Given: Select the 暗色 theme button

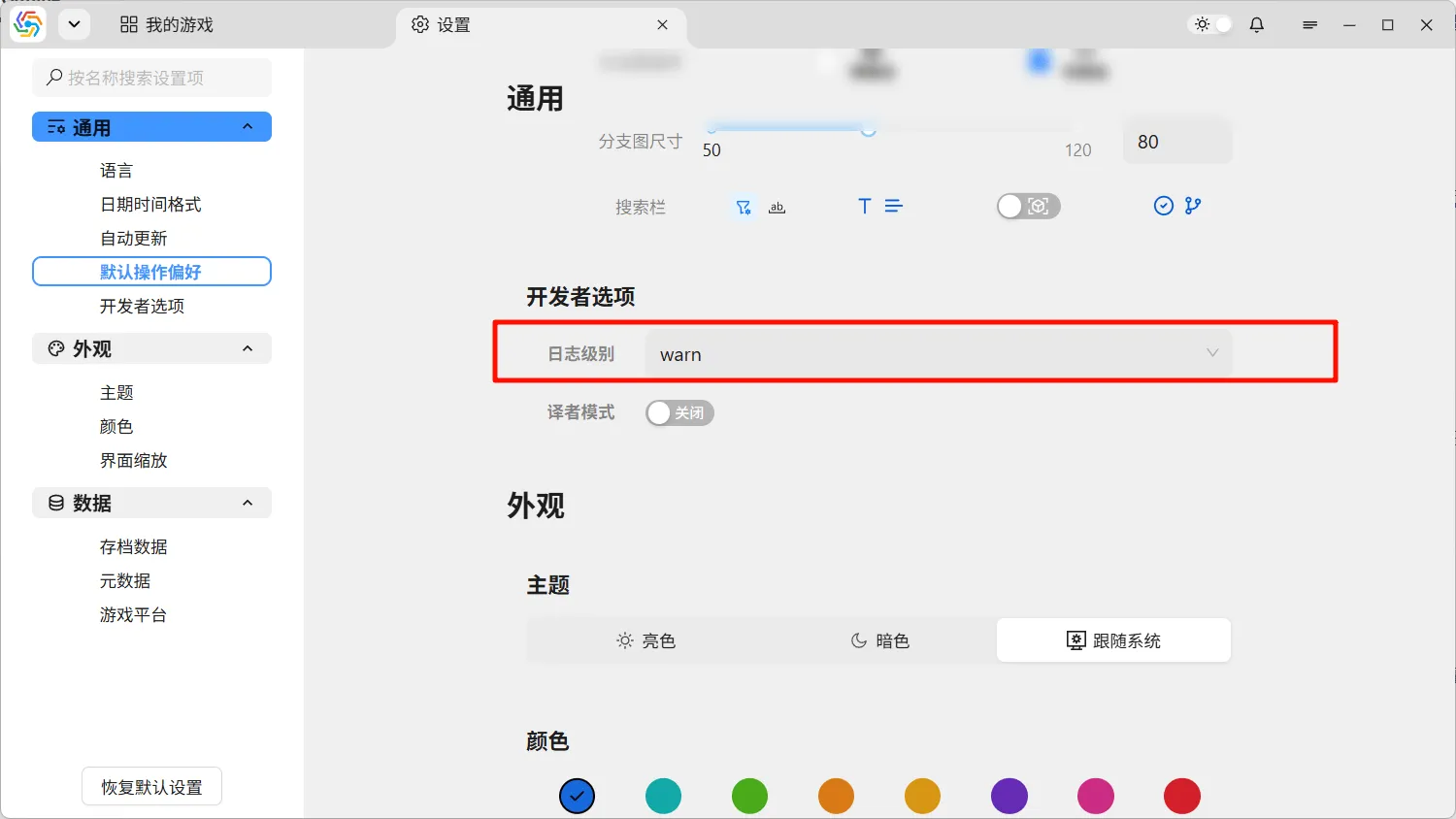Looking at the screenshot, I should coord(879,640).
